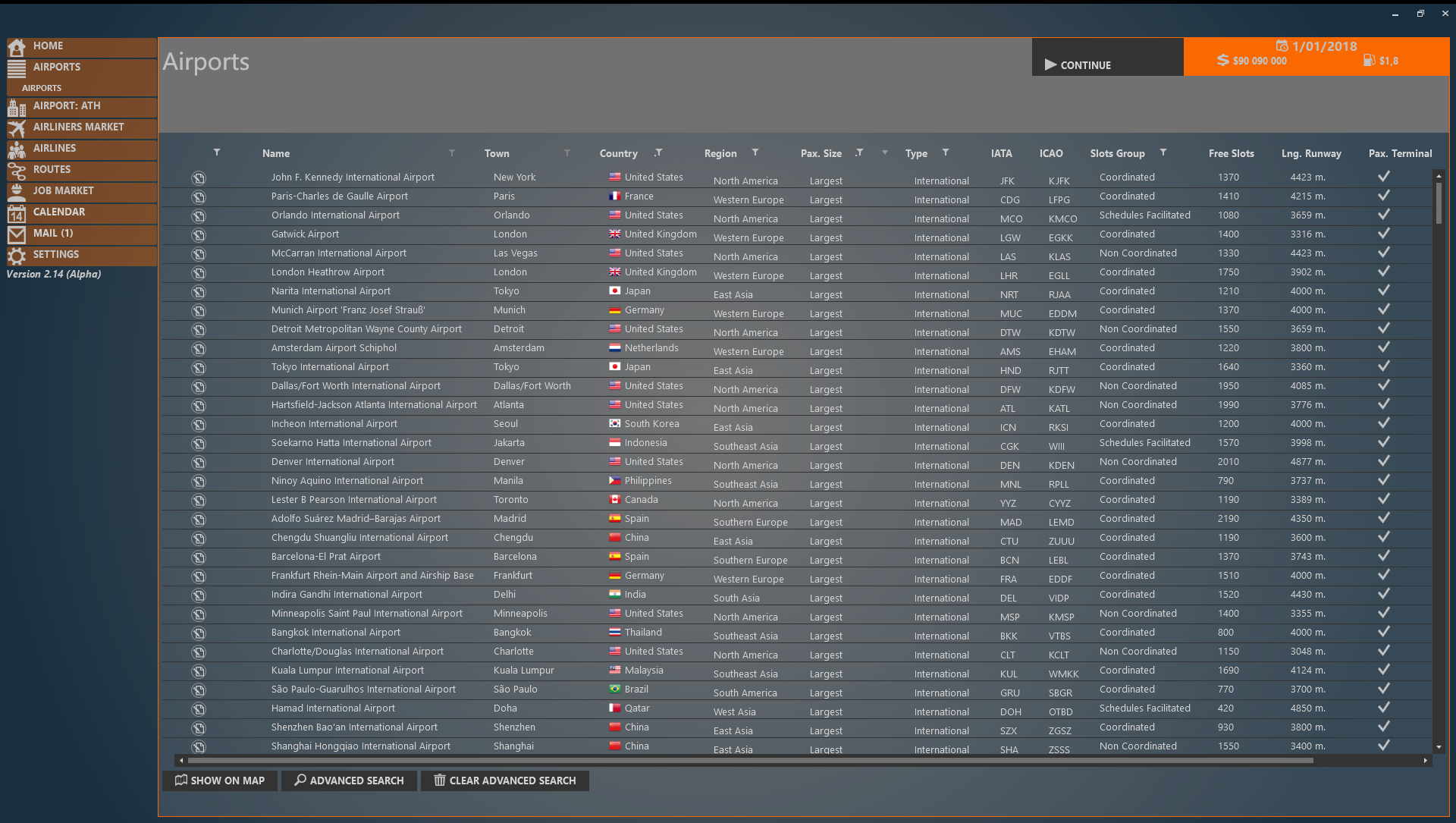Toggle Pax. Terminal check for Orlando International row

[1384, 214]
